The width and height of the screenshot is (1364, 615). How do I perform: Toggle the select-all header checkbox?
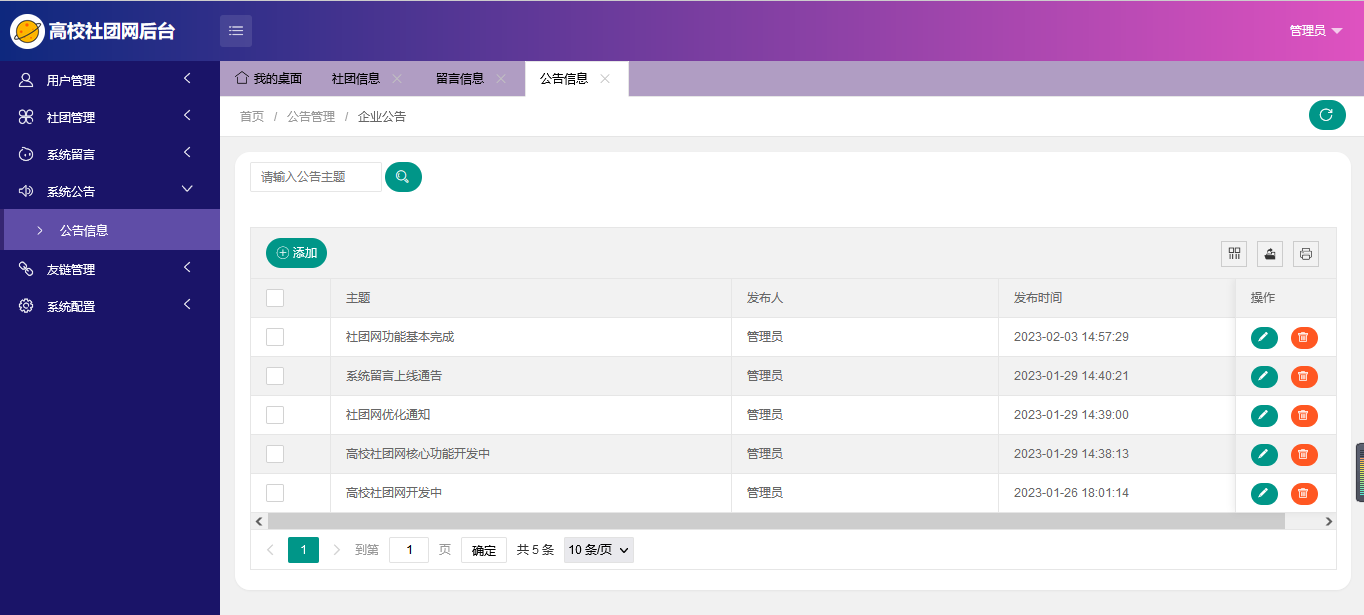point(275,298)
